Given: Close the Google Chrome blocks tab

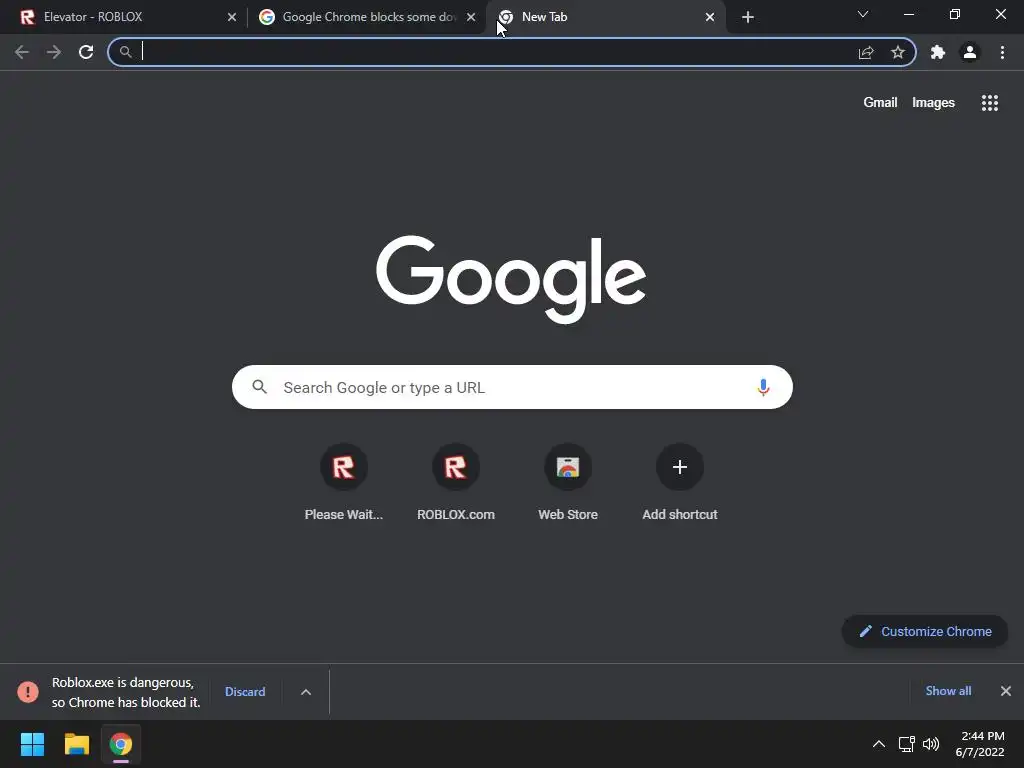Looking at the screenshot, I should 471,17.
